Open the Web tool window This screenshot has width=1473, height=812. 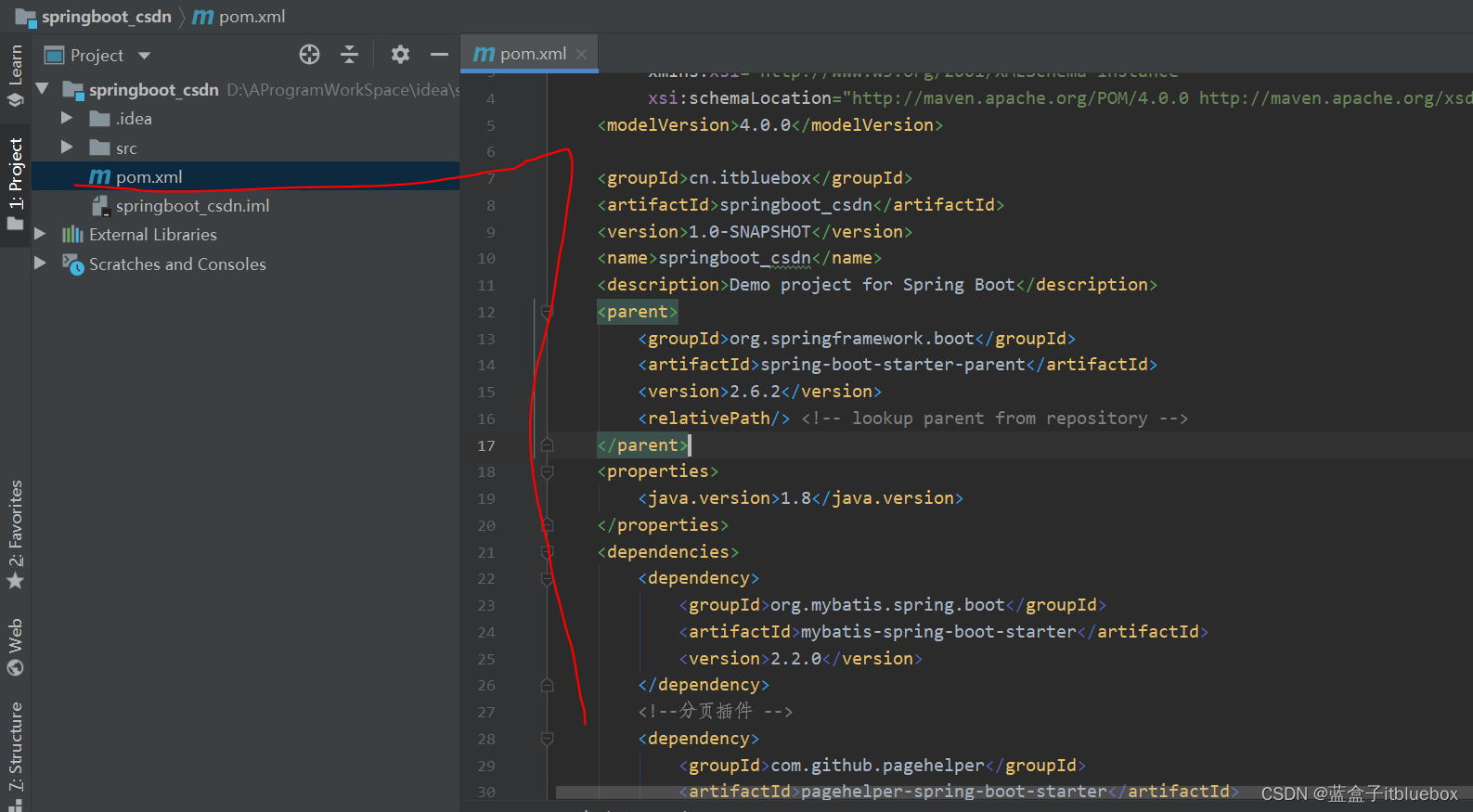tap(15, 646)
